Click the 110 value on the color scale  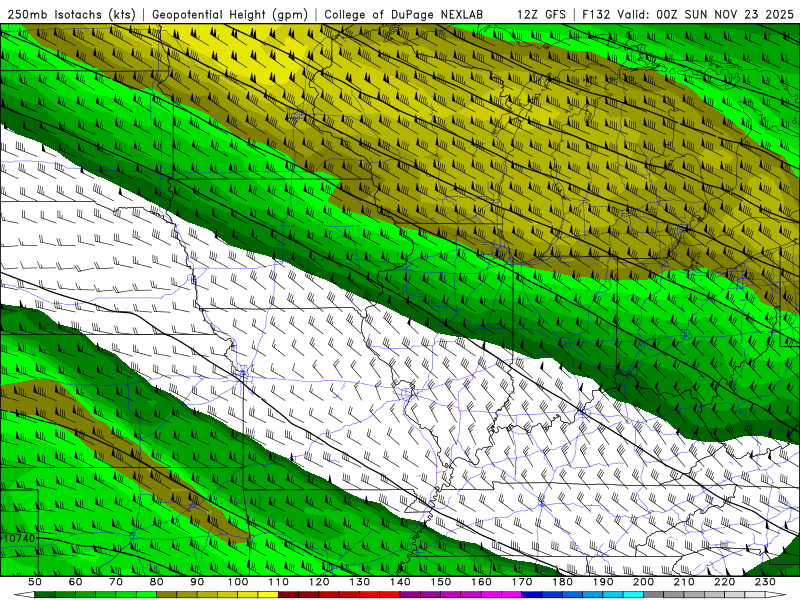(x=279, y=582)
